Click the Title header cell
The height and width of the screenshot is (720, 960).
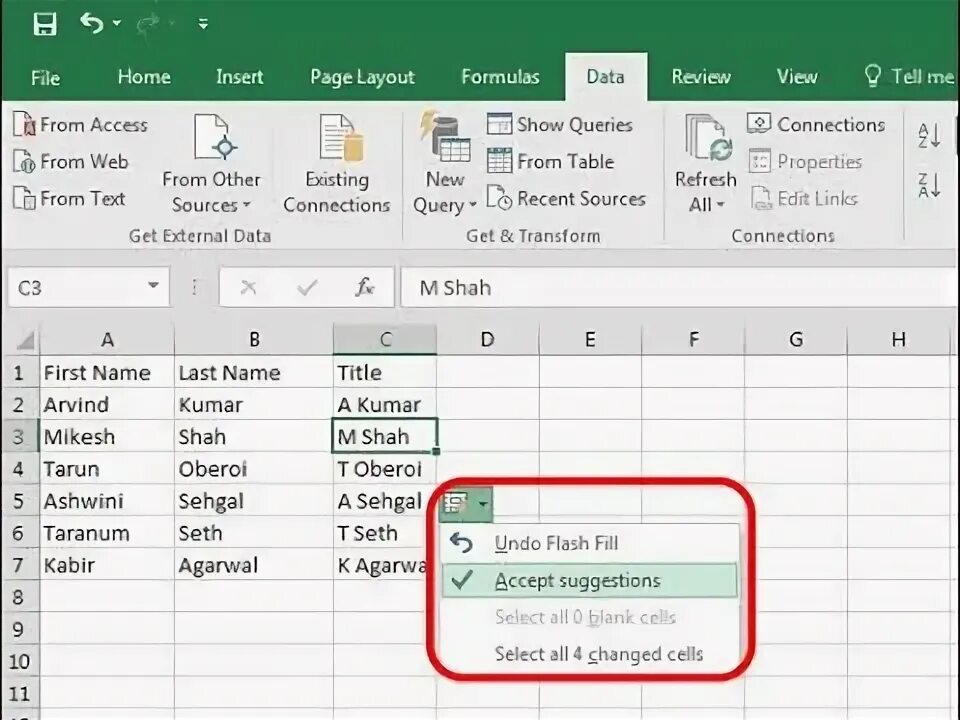pyautogui.click(x=385, y=372)
